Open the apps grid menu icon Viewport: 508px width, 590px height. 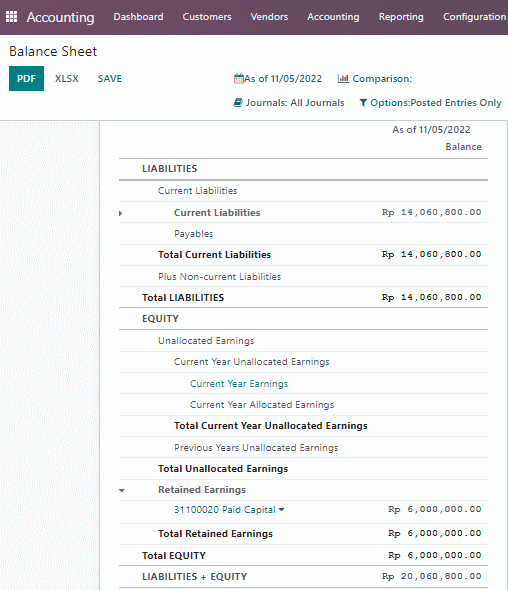coord(11,17)
